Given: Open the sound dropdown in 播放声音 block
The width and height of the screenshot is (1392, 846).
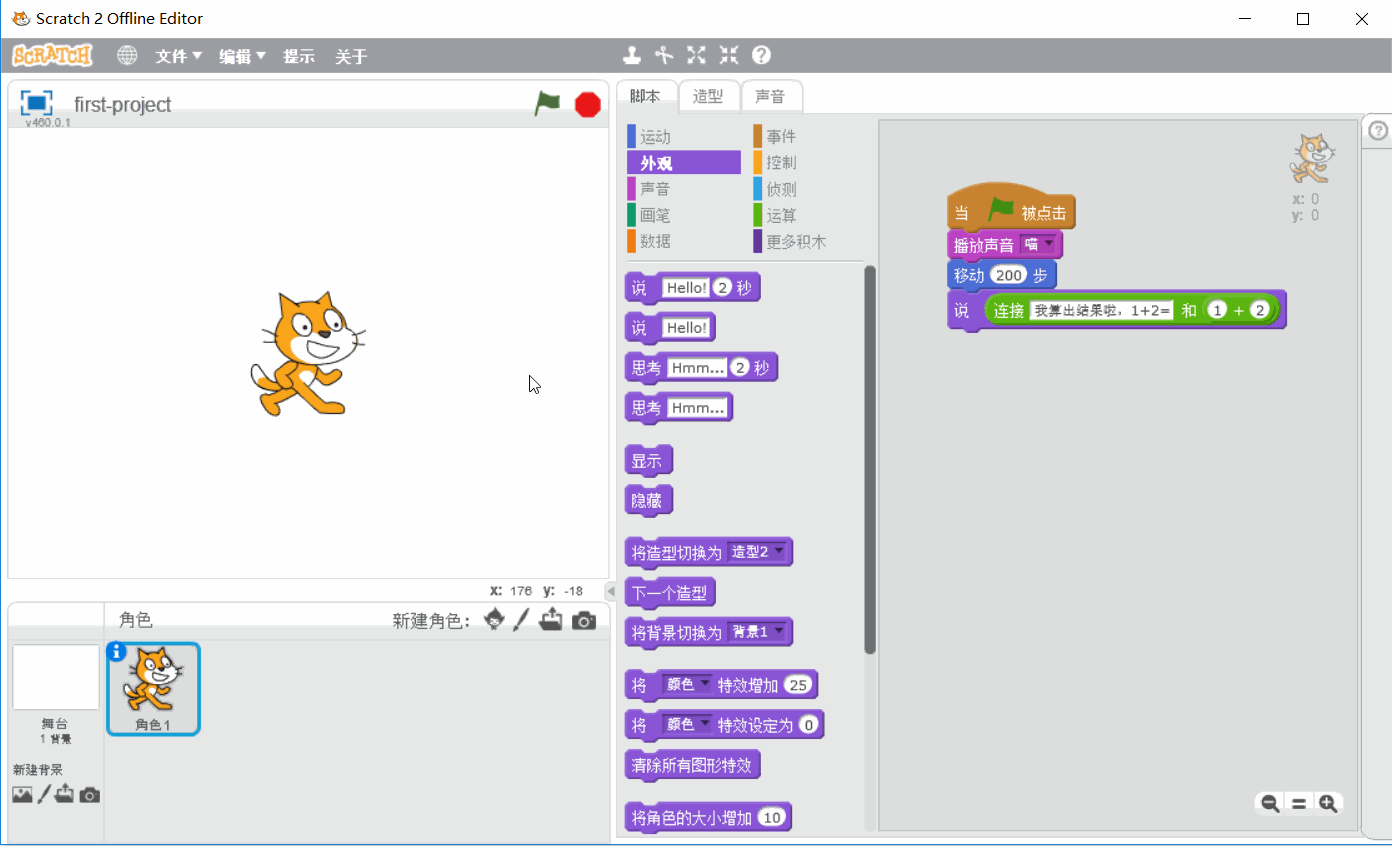Looking at the screenshot, I should 1048,244.
